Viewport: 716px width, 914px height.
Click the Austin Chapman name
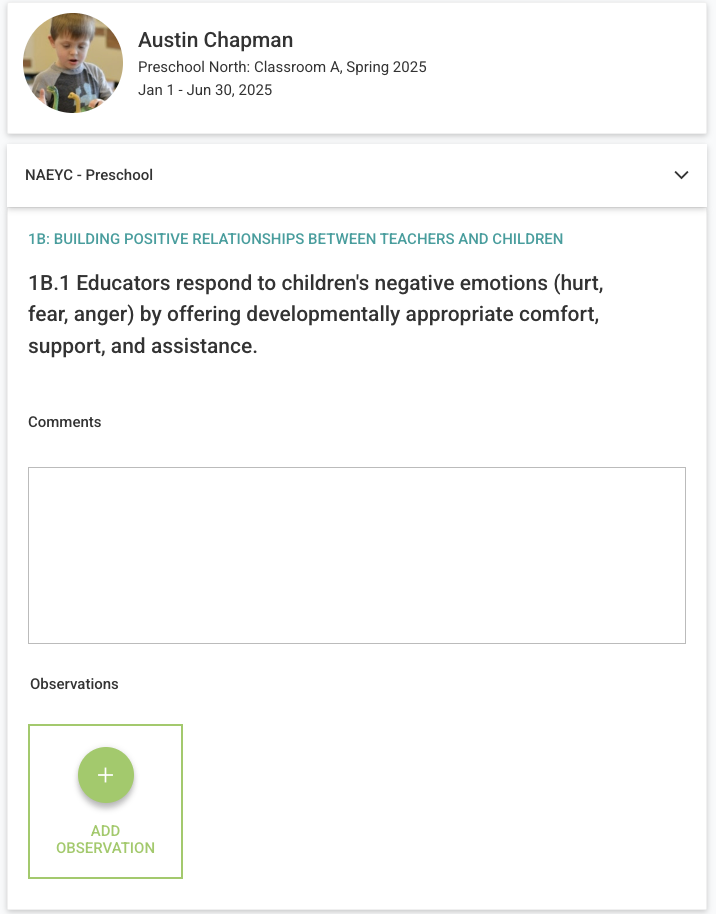[215, 40]
